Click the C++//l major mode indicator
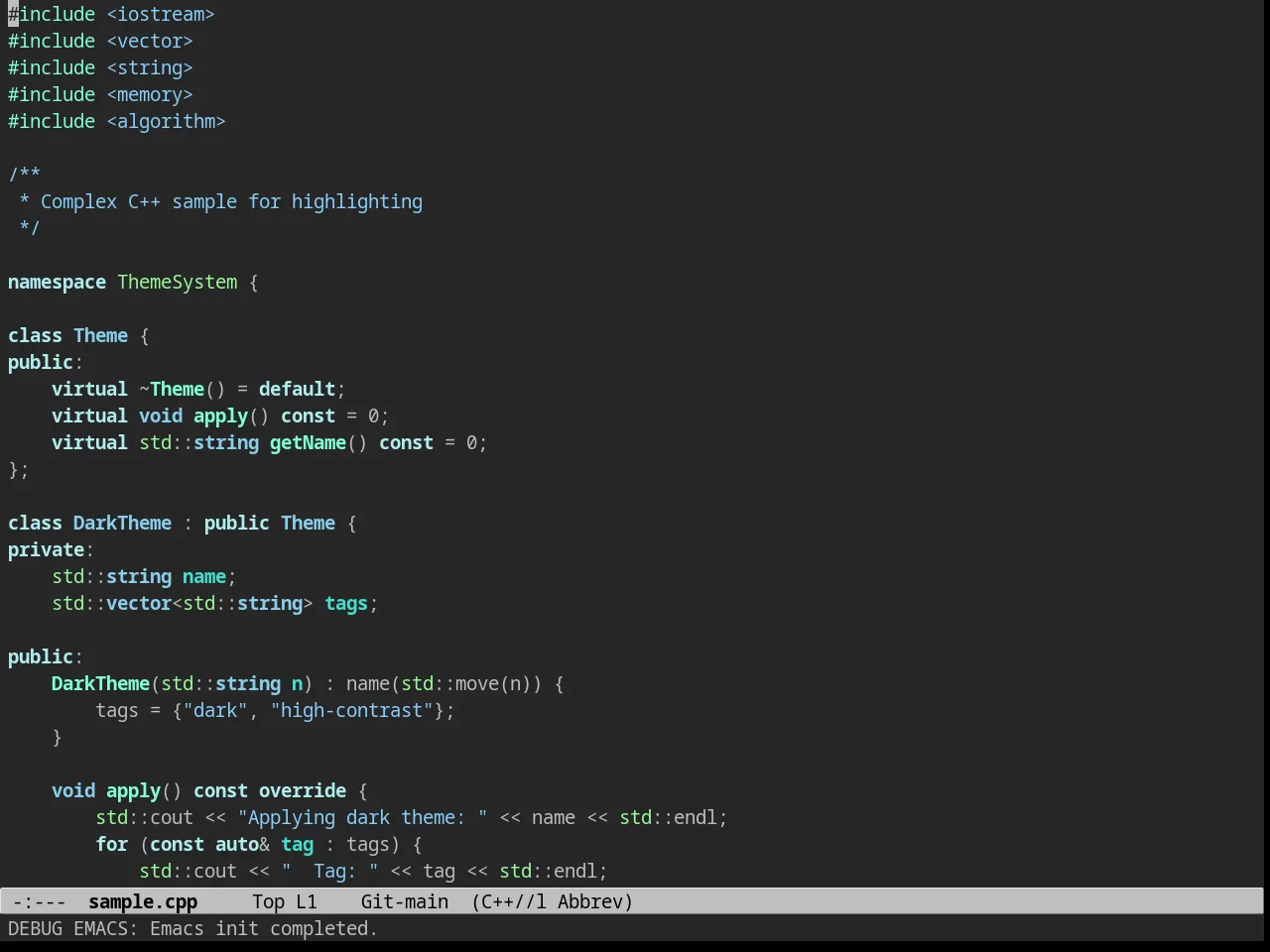This screenshot has height=952, width=1270. (514, 901)
